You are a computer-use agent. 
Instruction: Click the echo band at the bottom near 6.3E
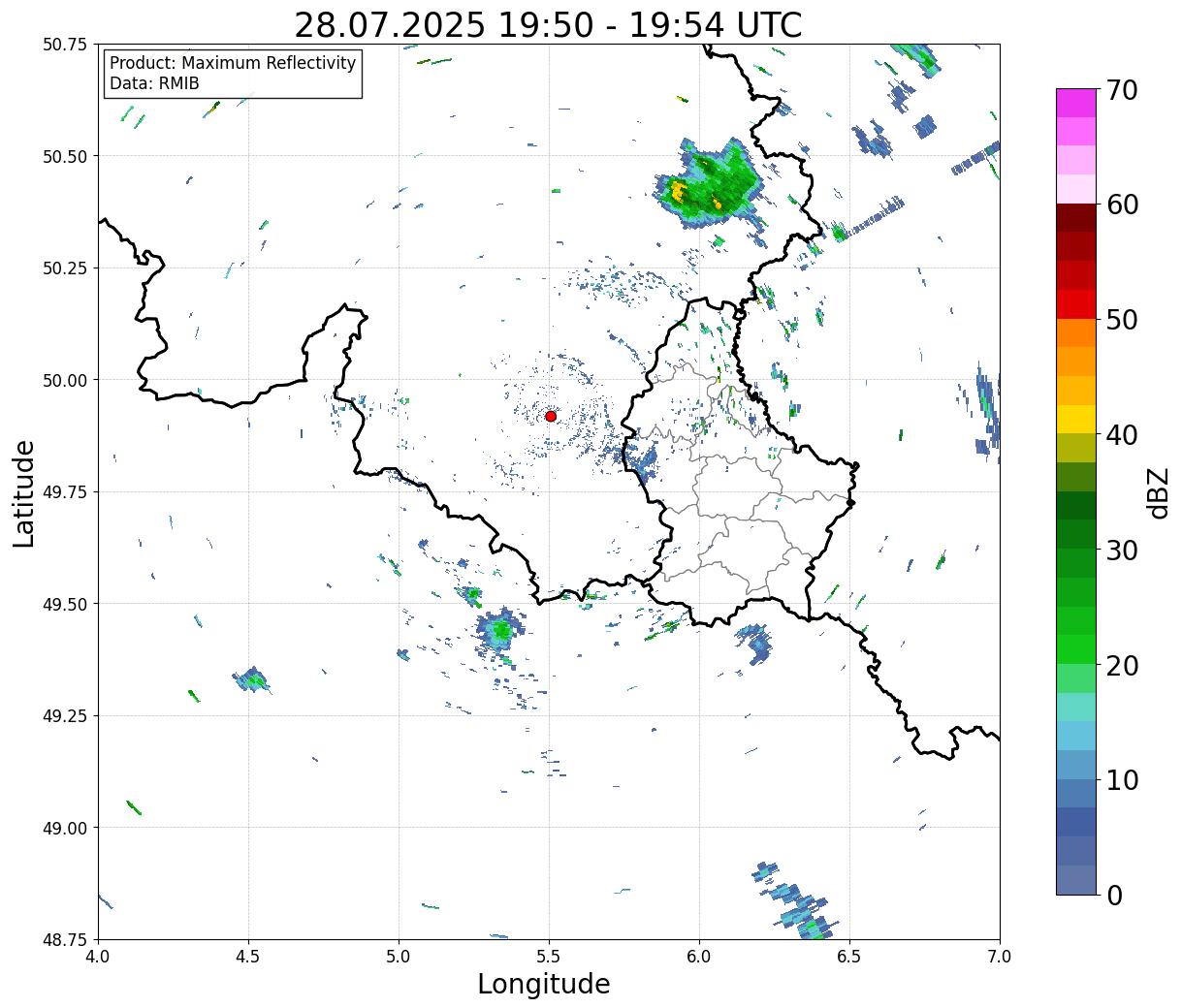pyautogui.click(x=795, y=901)
